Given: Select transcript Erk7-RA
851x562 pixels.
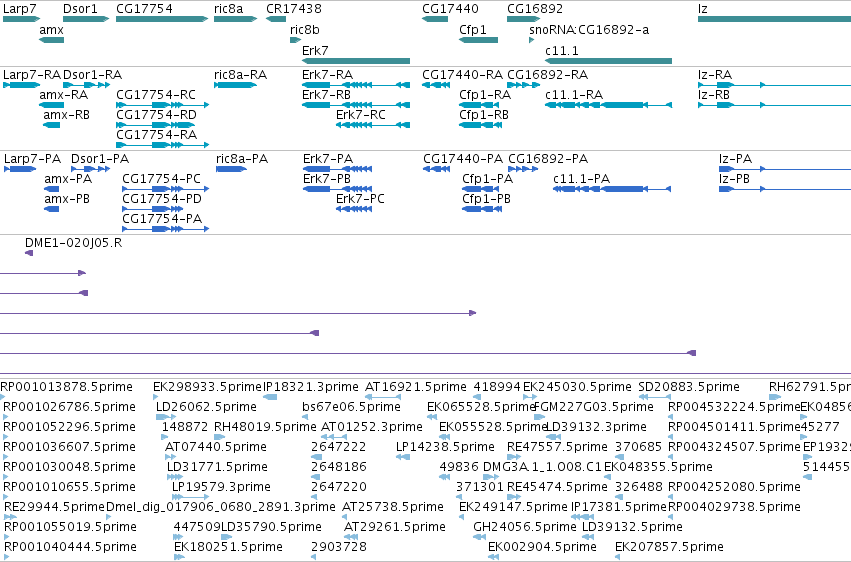Looking at the screenshot, I should click(327, 75).
